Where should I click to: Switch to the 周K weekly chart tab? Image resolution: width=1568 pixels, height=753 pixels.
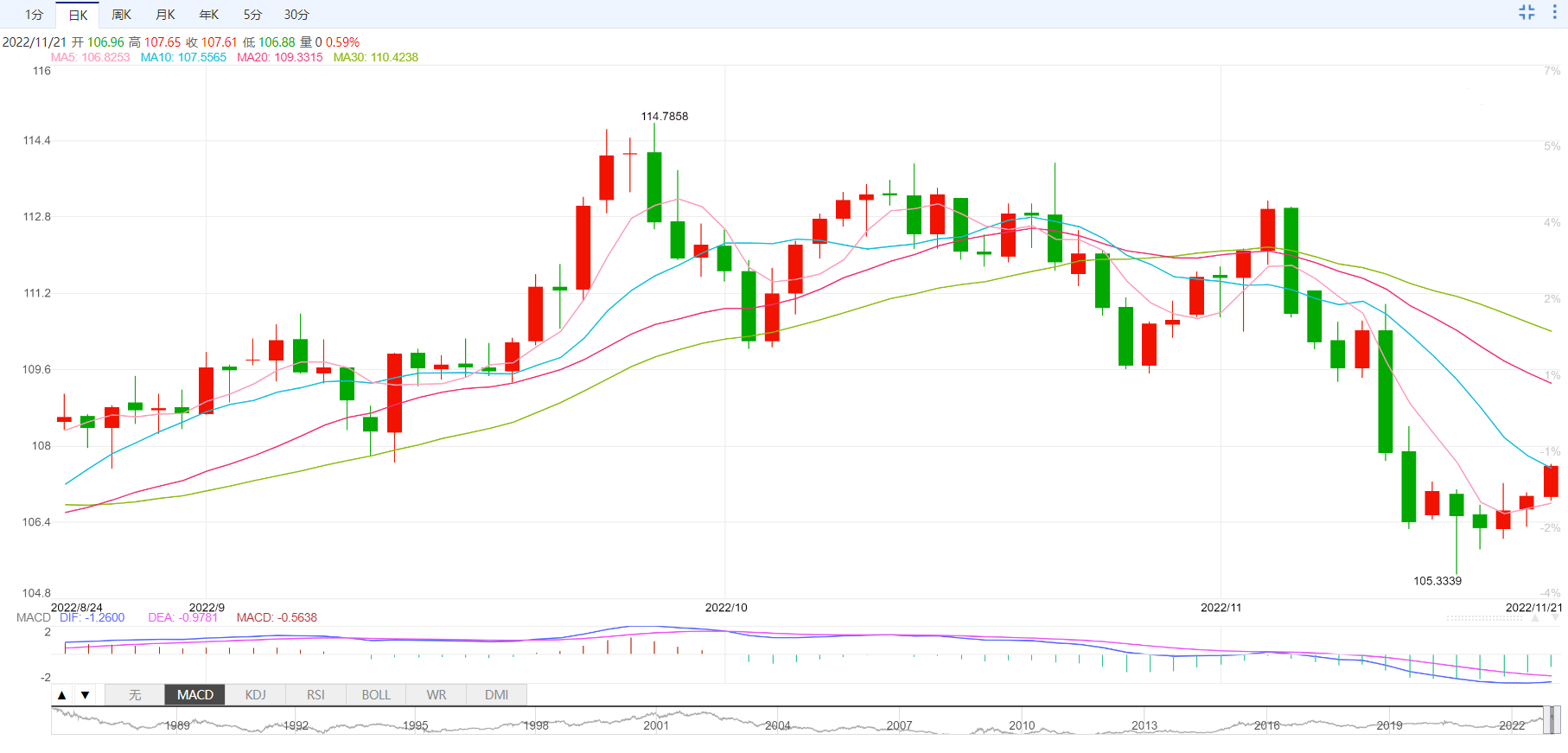[121, 15]
